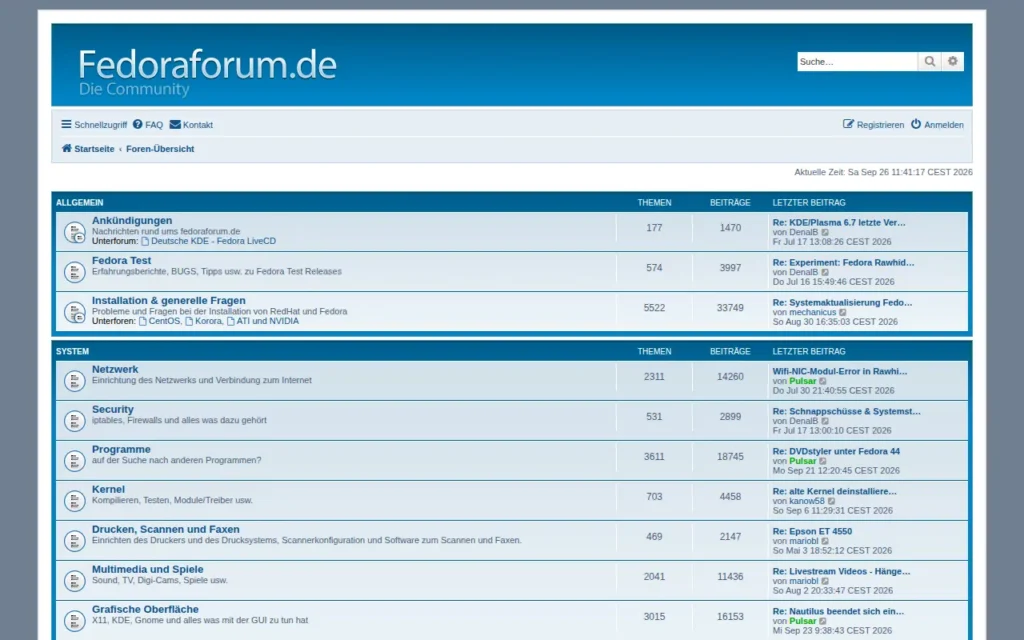
Task: Open the Programme forum
Action: (121, 449)
